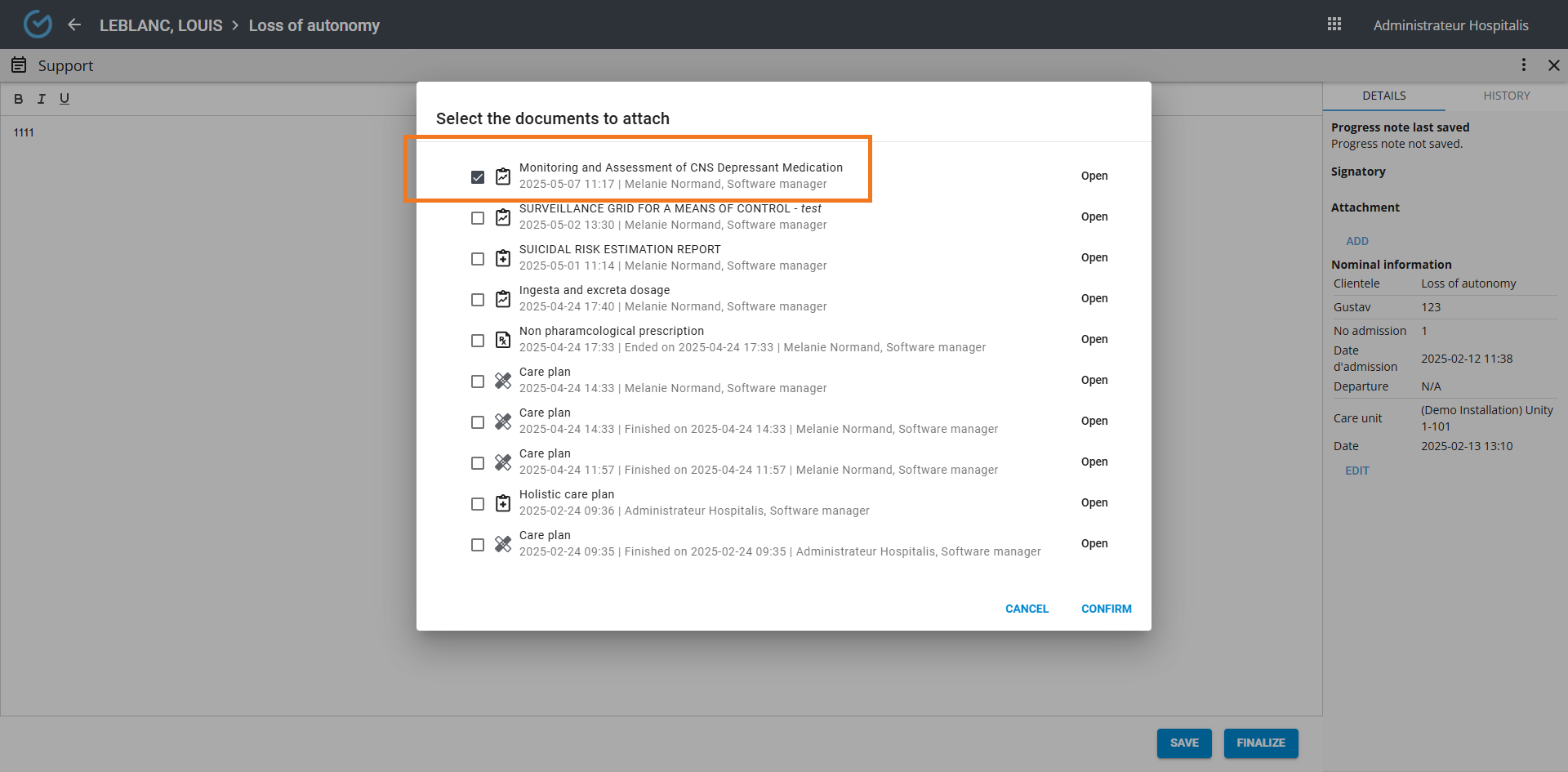The width and height of the screenshot is (1568, 772).
Task: Toggle italic formatting in editor
Action: pos(41,99)
